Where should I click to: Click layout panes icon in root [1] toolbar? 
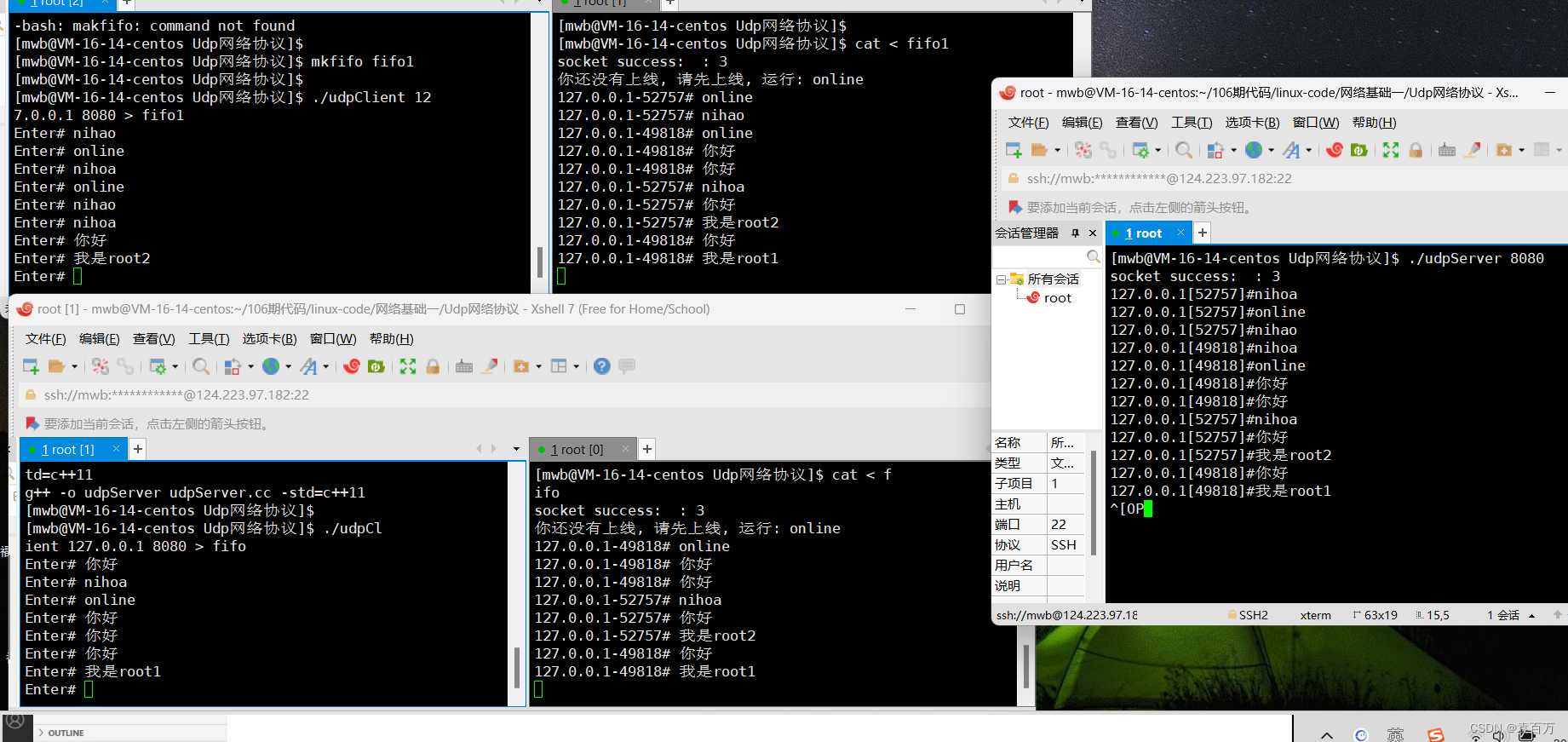click(x=559, y=366)
